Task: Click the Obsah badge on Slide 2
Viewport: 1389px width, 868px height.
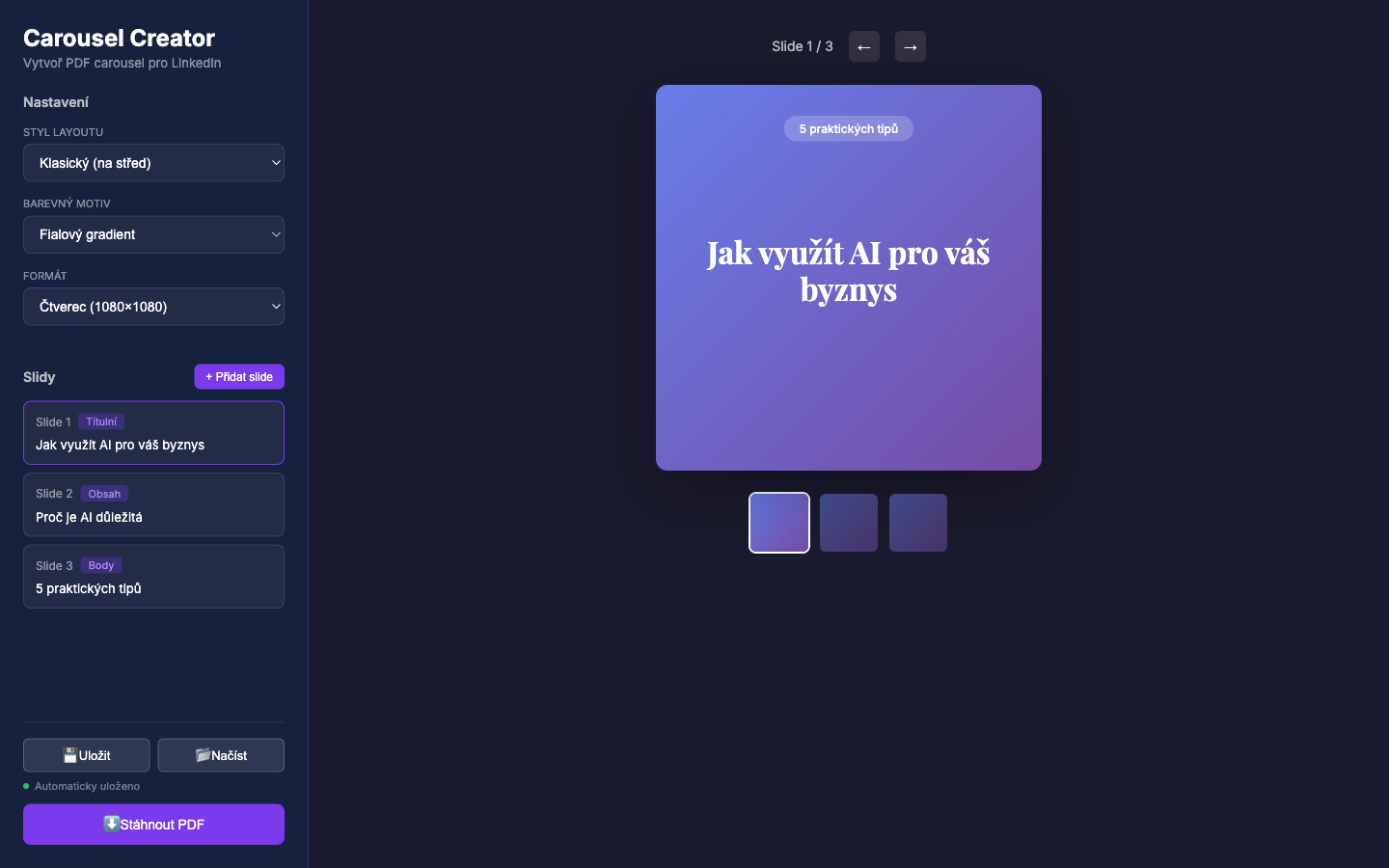Action: pyautogui.click(x=104, y=493)
